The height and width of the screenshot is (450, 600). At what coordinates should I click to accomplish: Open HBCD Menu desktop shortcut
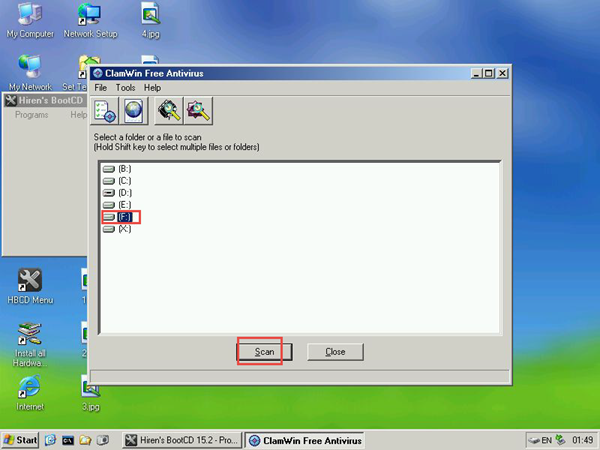[x=30, y=286]
